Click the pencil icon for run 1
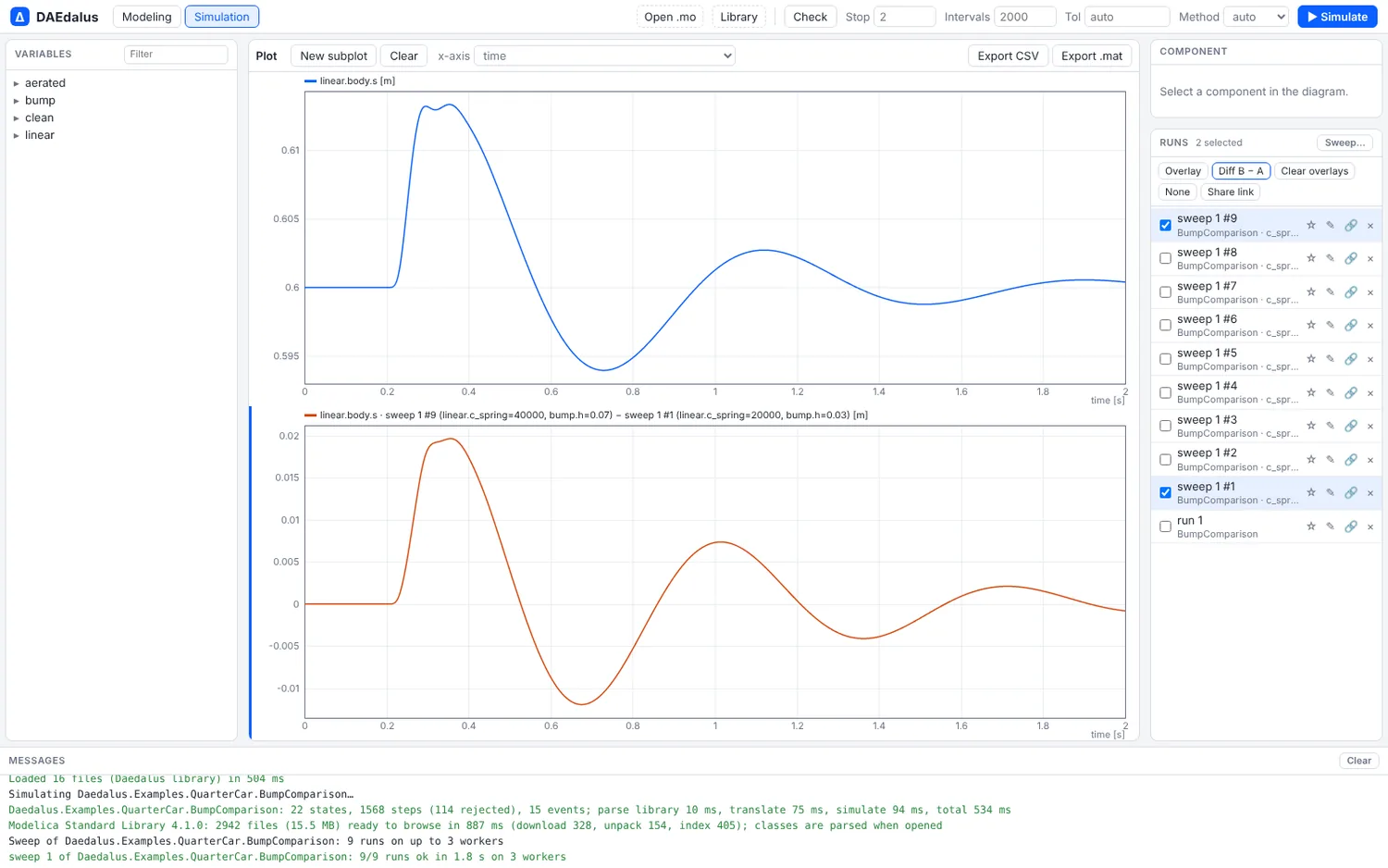The height and width of the screenshot is (868, 1388). [x=1331, y=527]
